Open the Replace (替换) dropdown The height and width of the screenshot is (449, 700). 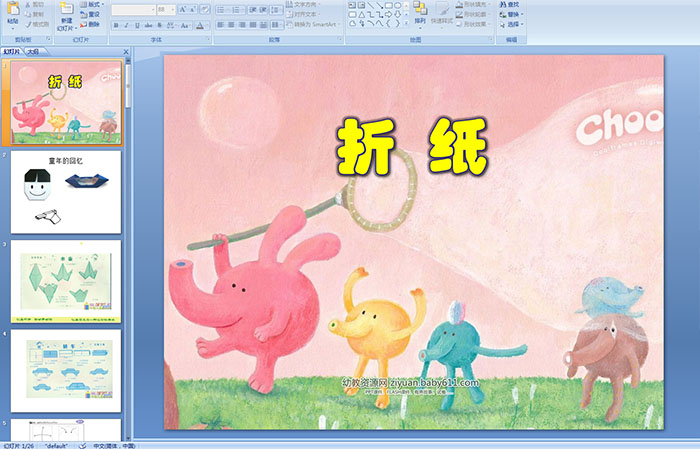512,14
